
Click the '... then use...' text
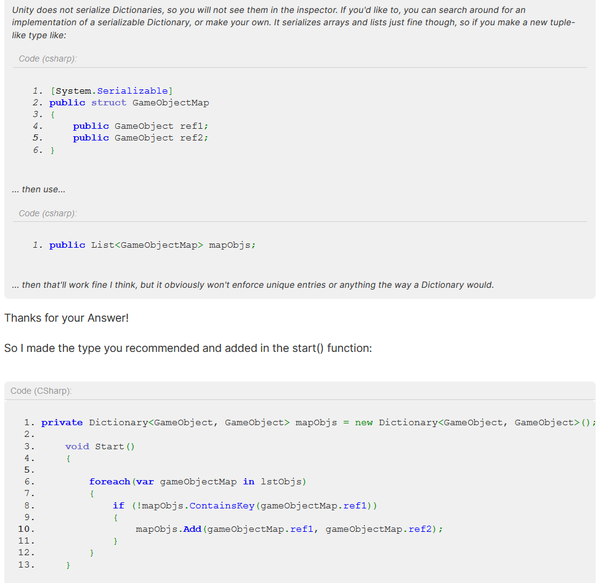coord(38,189)
